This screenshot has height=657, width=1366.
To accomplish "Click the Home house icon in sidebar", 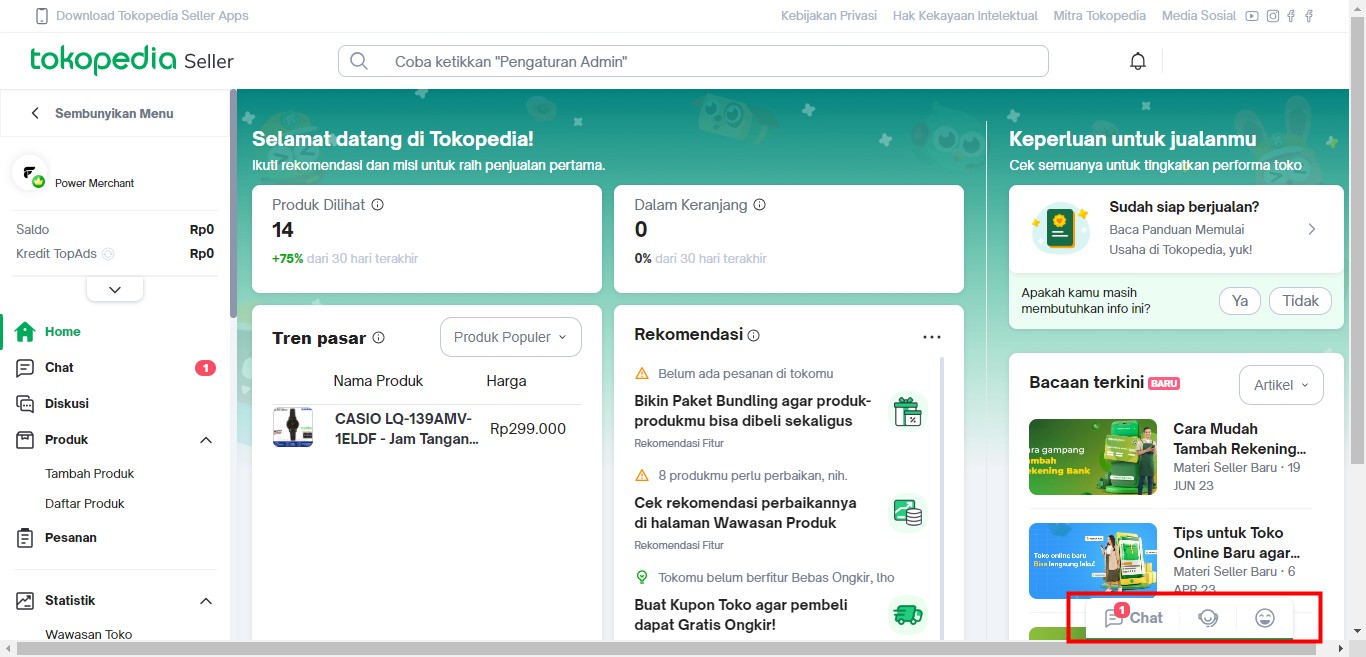I will click(x=26, y=332).
